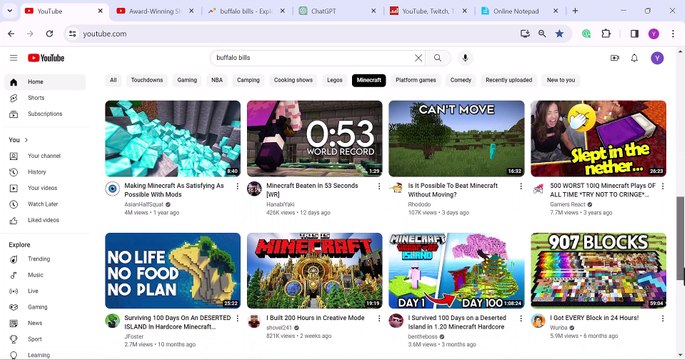The height and width of the screenshot is (360, 685).
Task: Bookmark this page with star icon
Action: tap(559, 34)
